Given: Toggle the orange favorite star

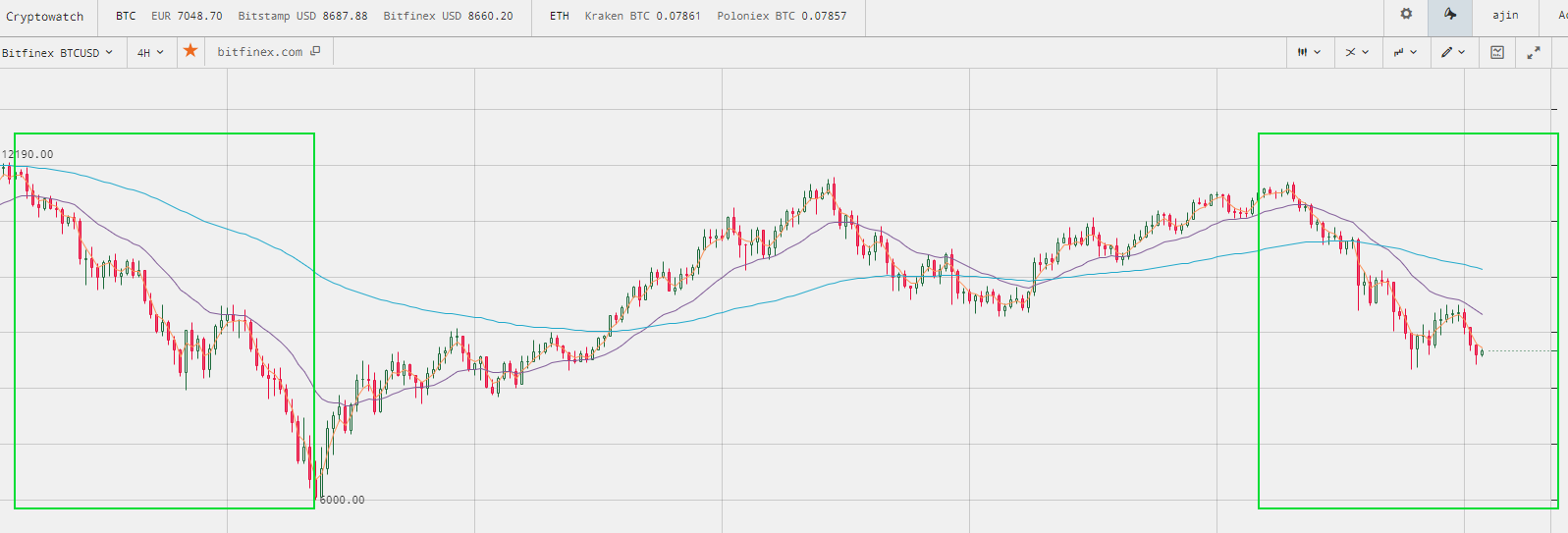Looking at the screenshot, I should pos(190,51).
